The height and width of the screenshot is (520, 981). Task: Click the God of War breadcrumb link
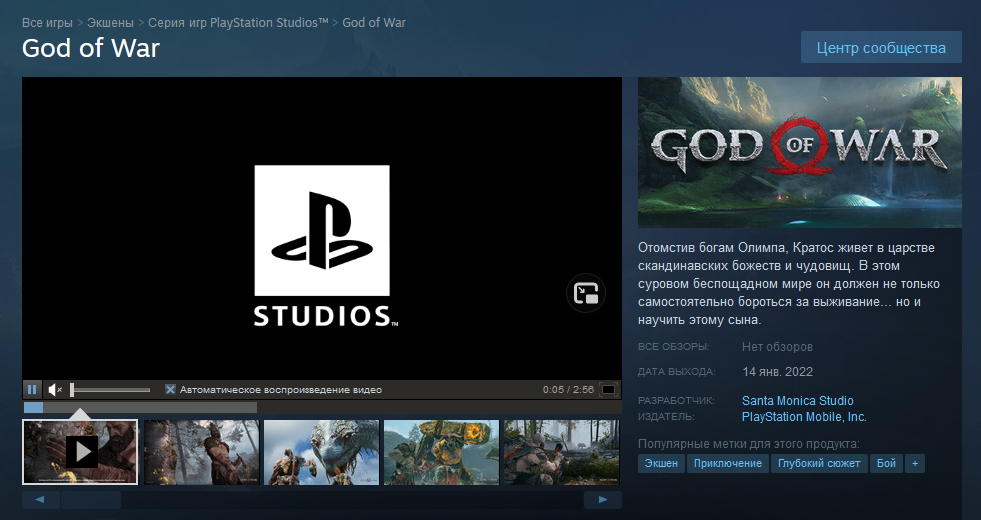click(374, 23)
